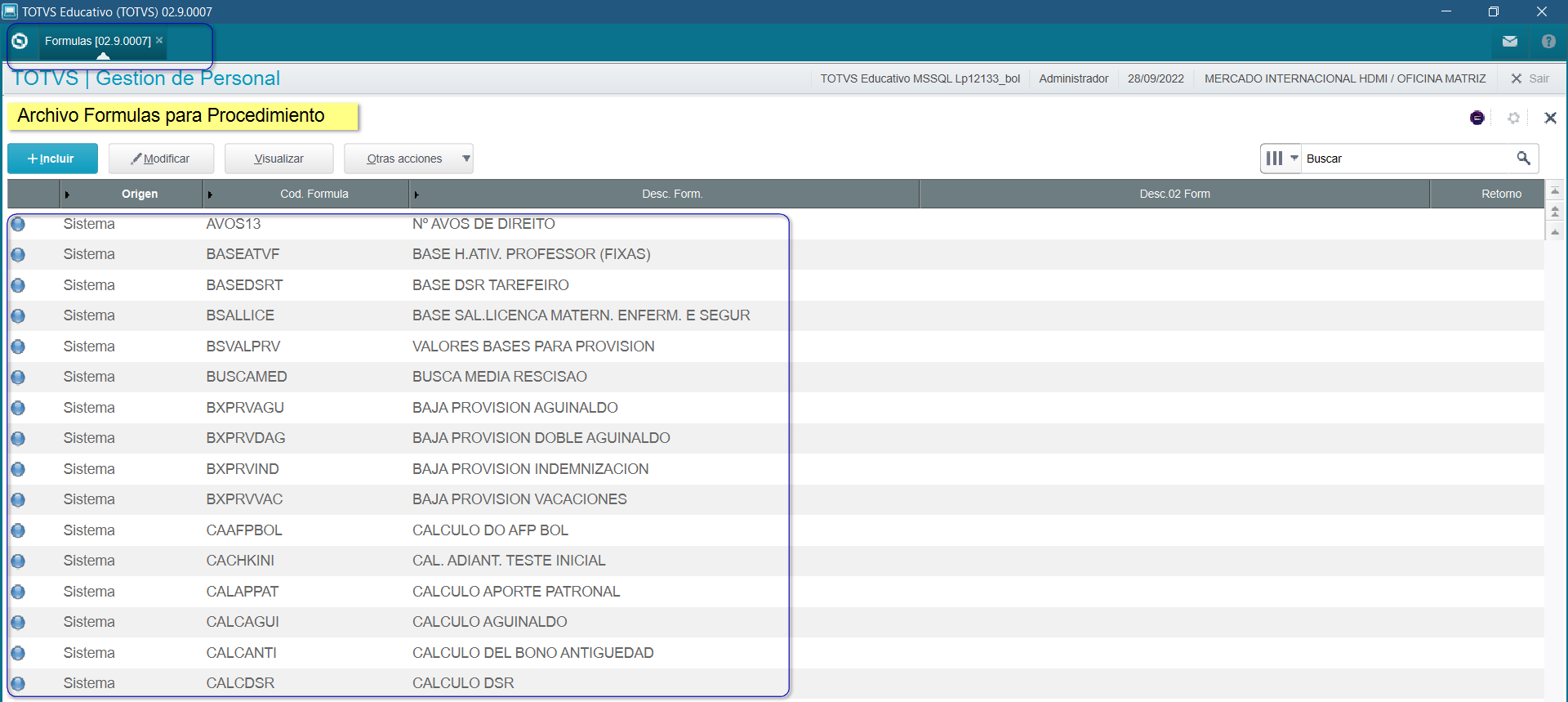Select the CALCAGUI formula code cell

click(x=243, y=622)
